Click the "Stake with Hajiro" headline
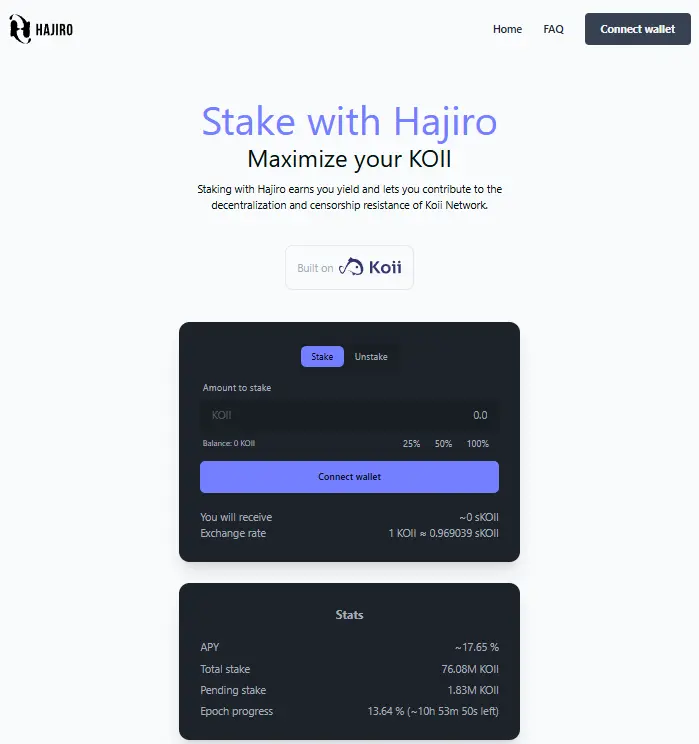 (x=349, y=121)
